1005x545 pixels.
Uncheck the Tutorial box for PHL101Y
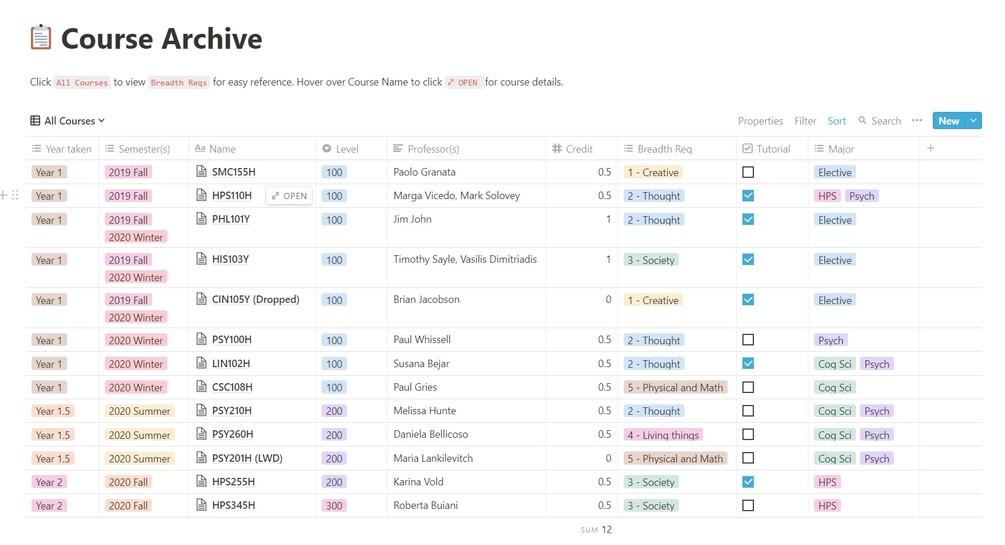(x=748, y=220)
